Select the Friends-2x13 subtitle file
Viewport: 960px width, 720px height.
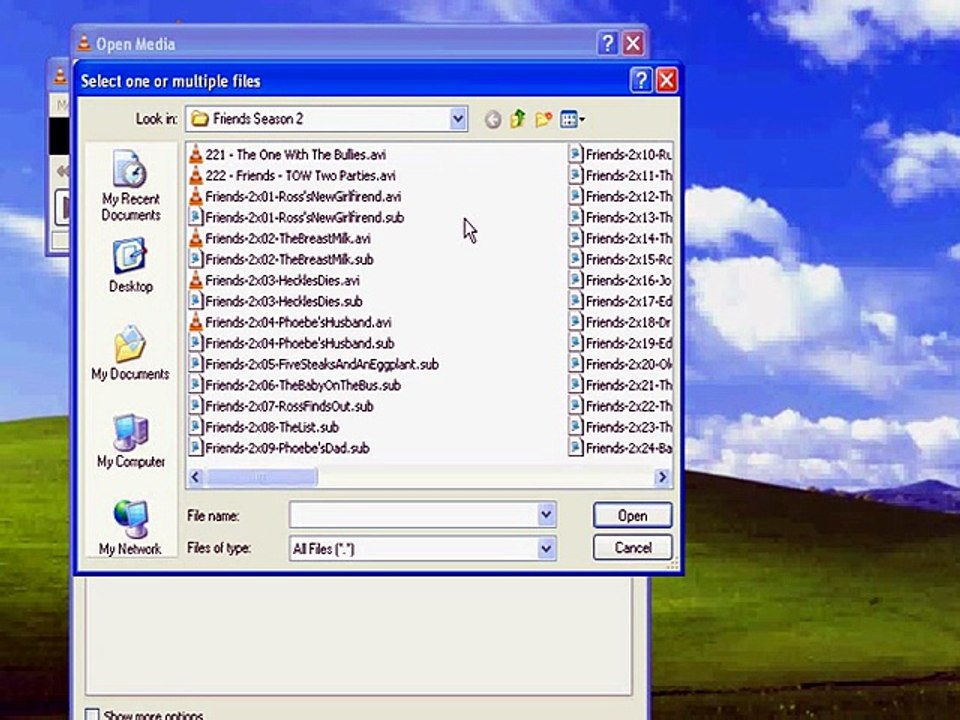tap(620, 217)
